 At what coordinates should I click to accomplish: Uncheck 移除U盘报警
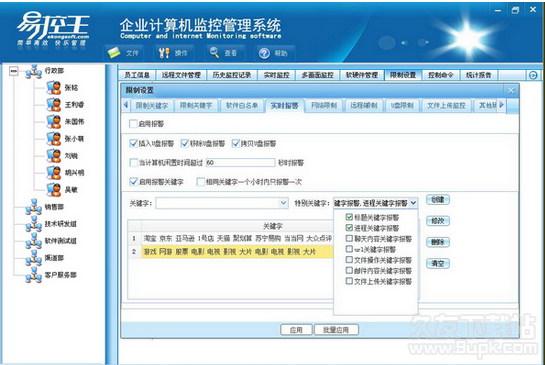click(185, 143)
